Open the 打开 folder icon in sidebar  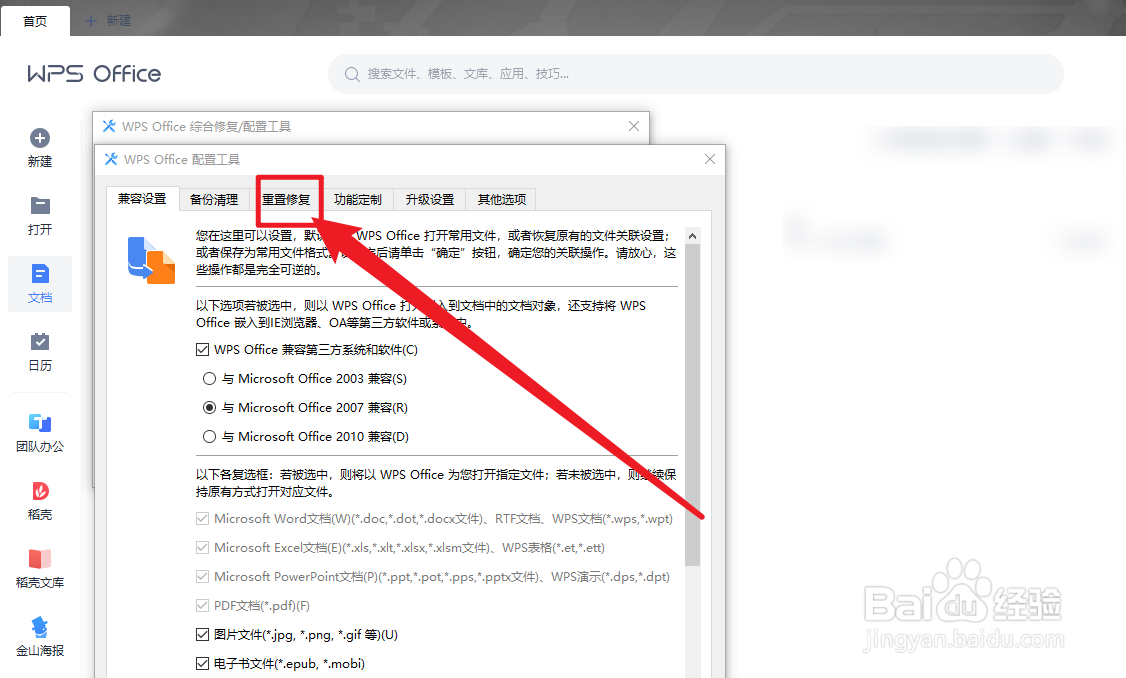39,206
